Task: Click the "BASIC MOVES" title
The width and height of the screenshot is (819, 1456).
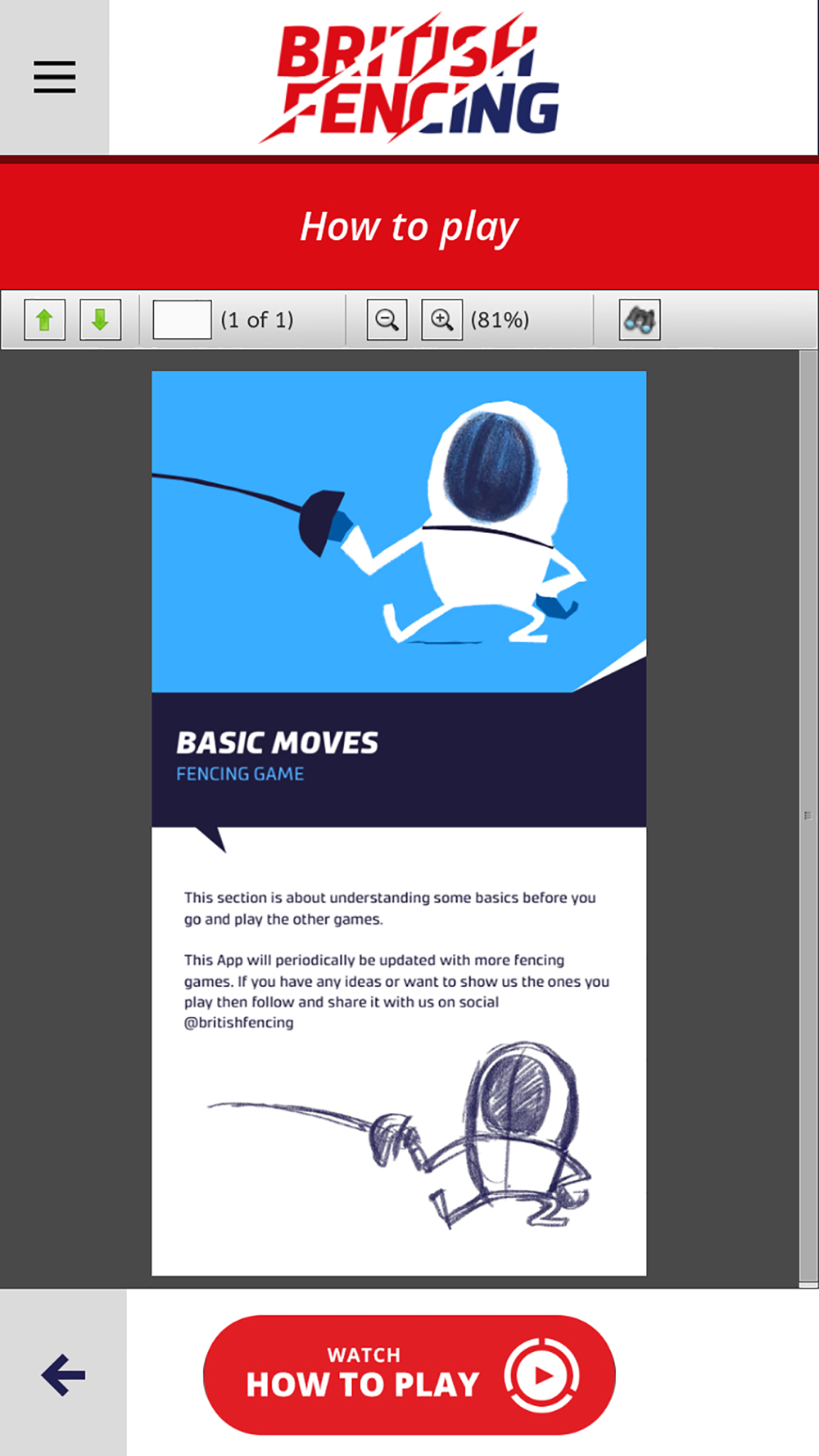Action: coord(277,743)
